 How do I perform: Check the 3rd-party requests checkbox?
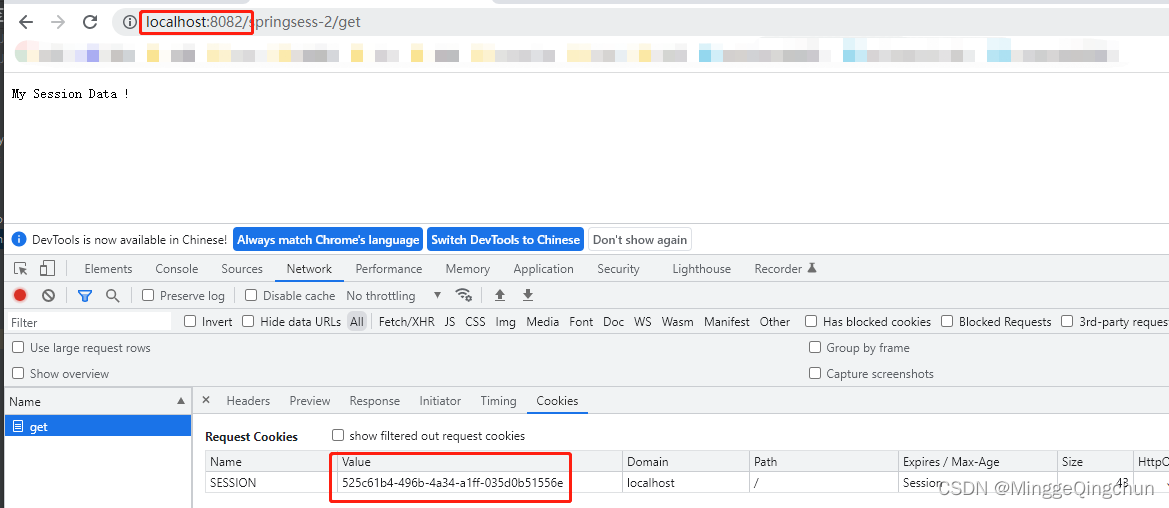(x=1067, y=322)
